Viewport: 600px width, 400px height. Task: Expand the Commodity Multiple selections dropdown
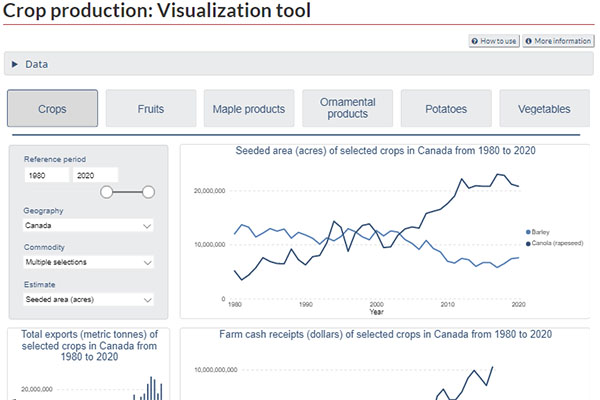89,262
